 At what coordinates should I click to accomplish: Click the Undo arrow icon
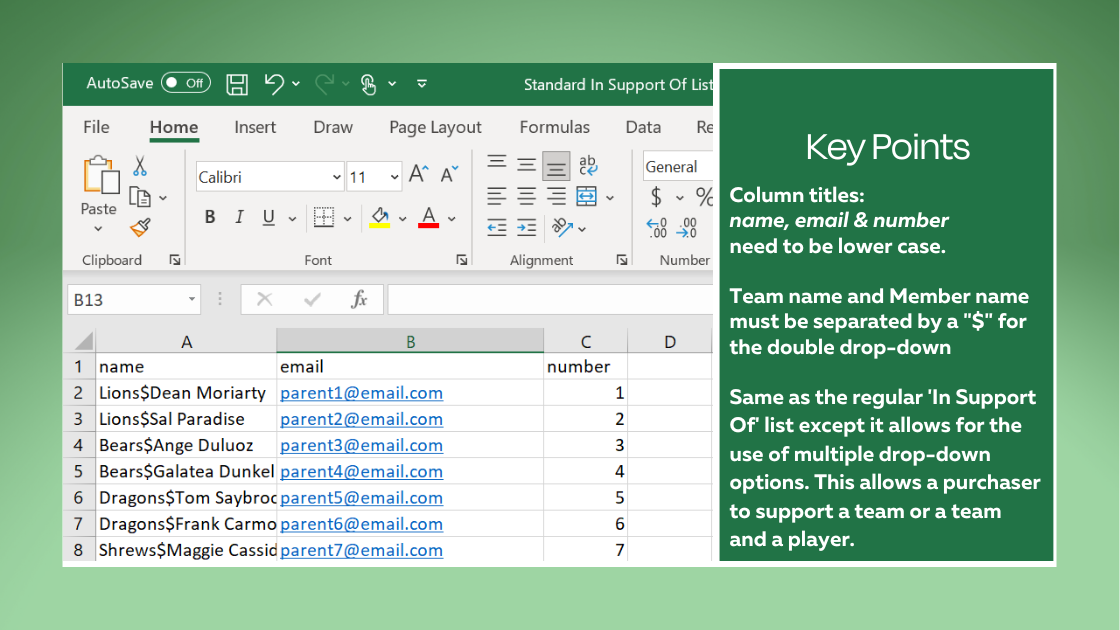tap(274, 84)
